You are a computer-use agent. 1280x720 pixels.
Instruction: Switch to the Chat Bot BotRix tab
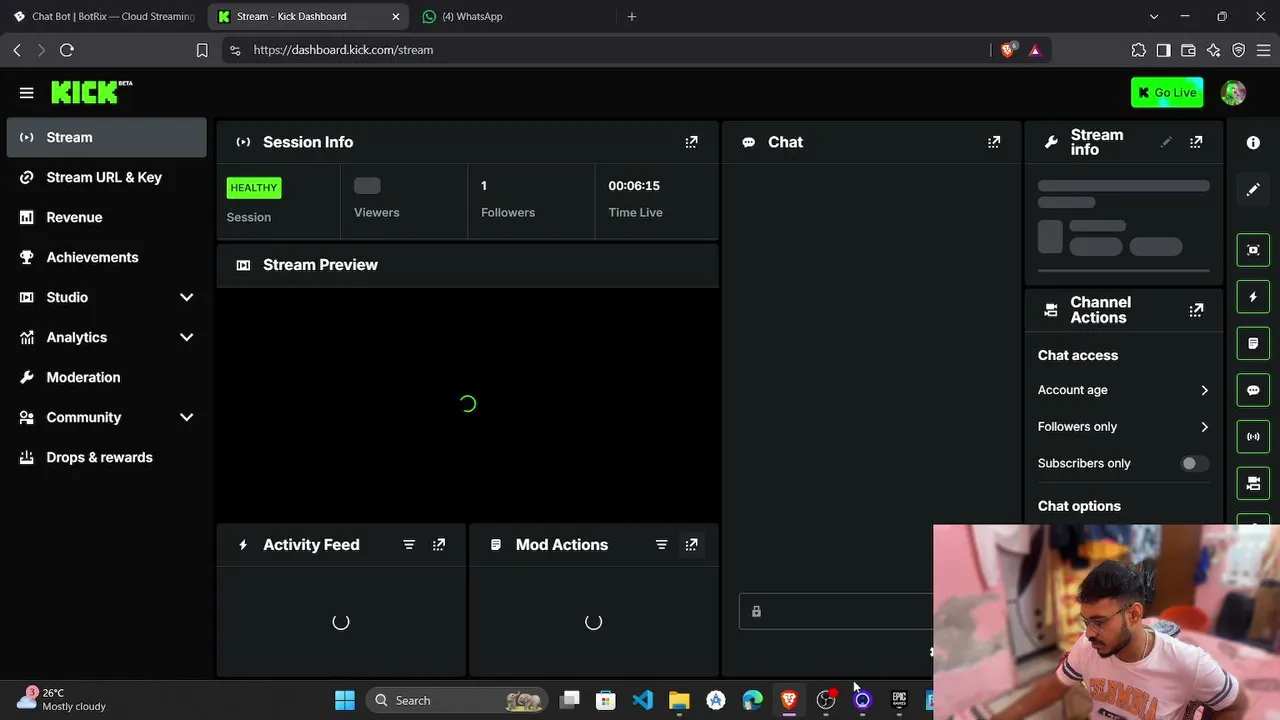(x=104, y=17)
